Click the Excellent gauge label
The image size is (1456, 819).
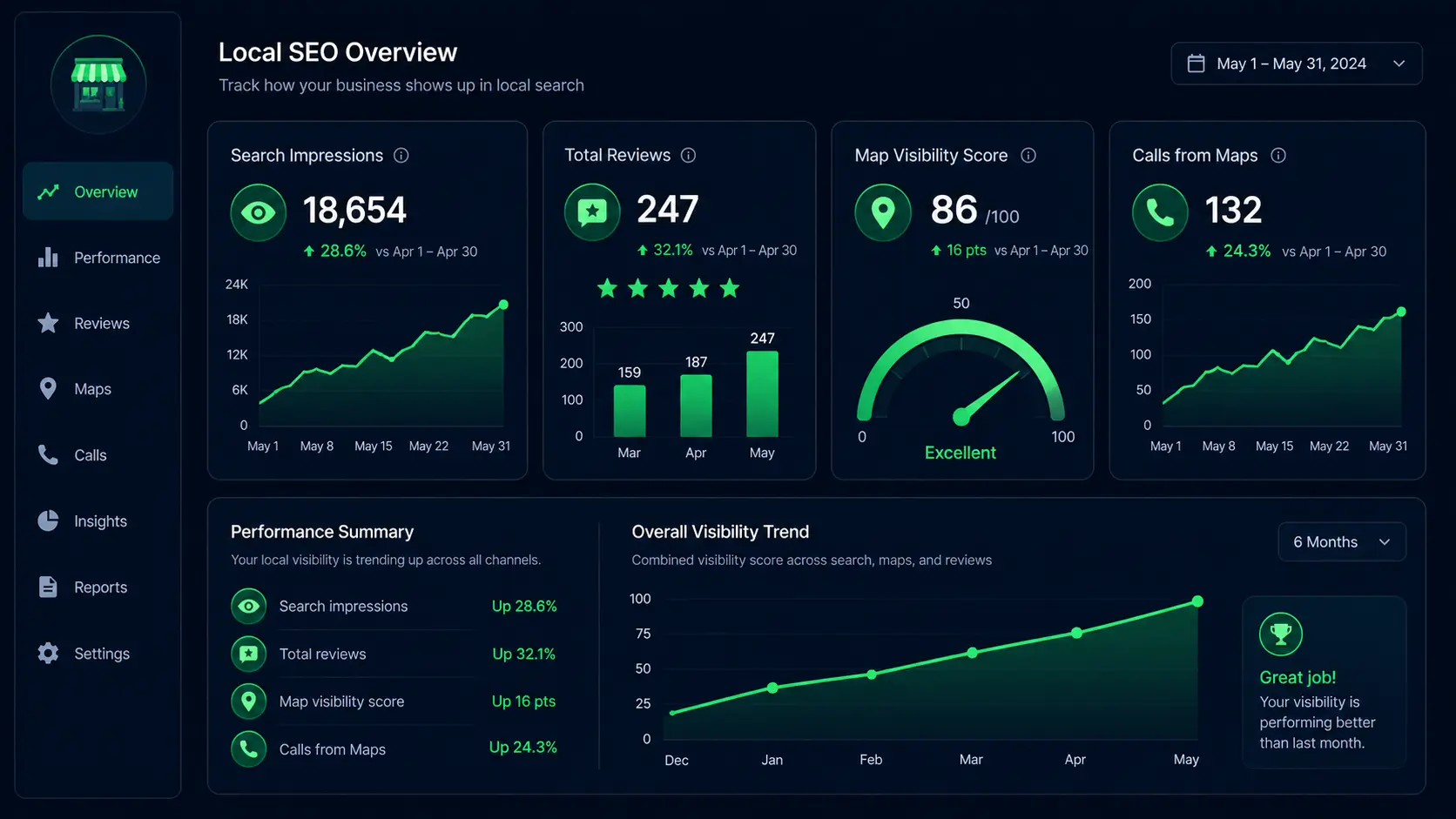click(x=961, y=453)
